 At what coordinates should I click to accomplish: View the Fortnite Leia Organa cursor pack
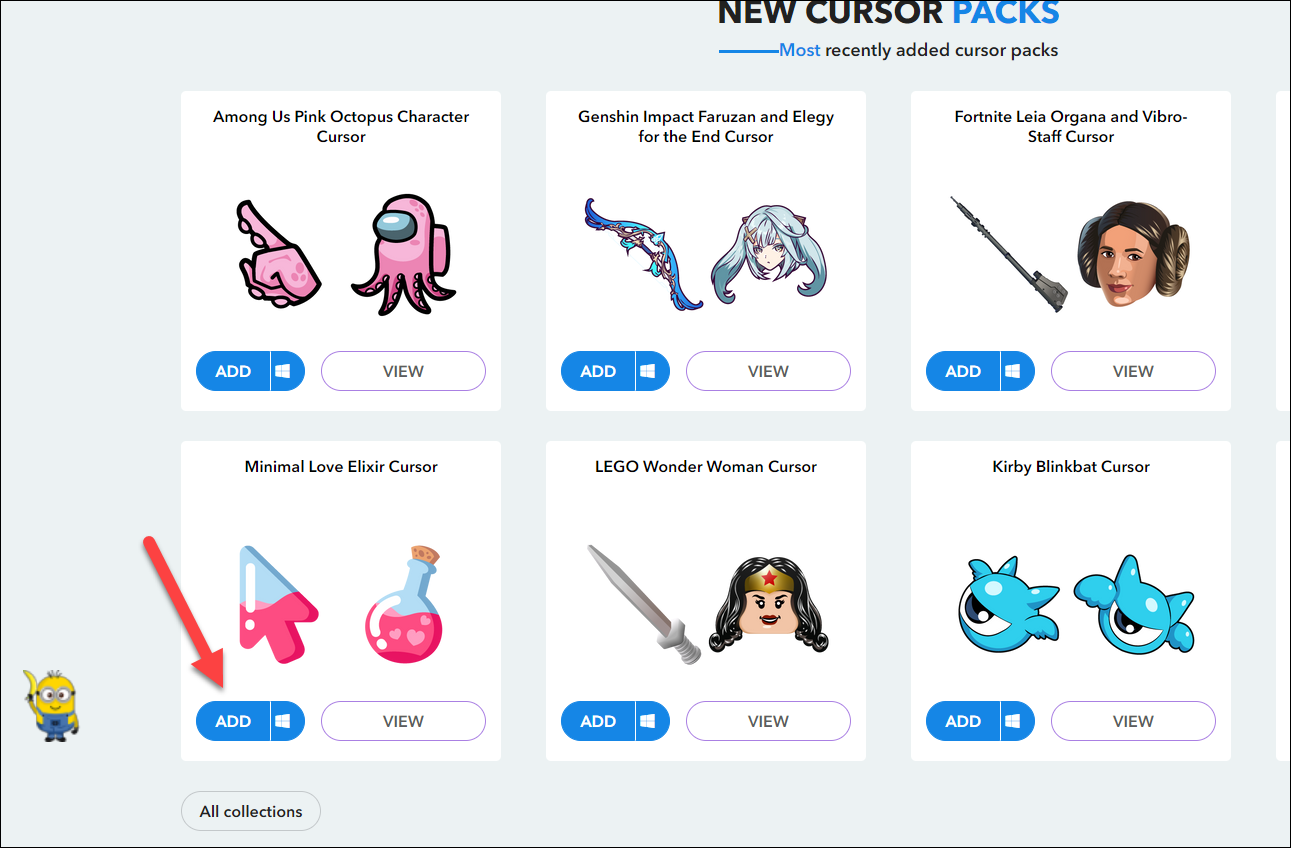[x=1133, y=371]
